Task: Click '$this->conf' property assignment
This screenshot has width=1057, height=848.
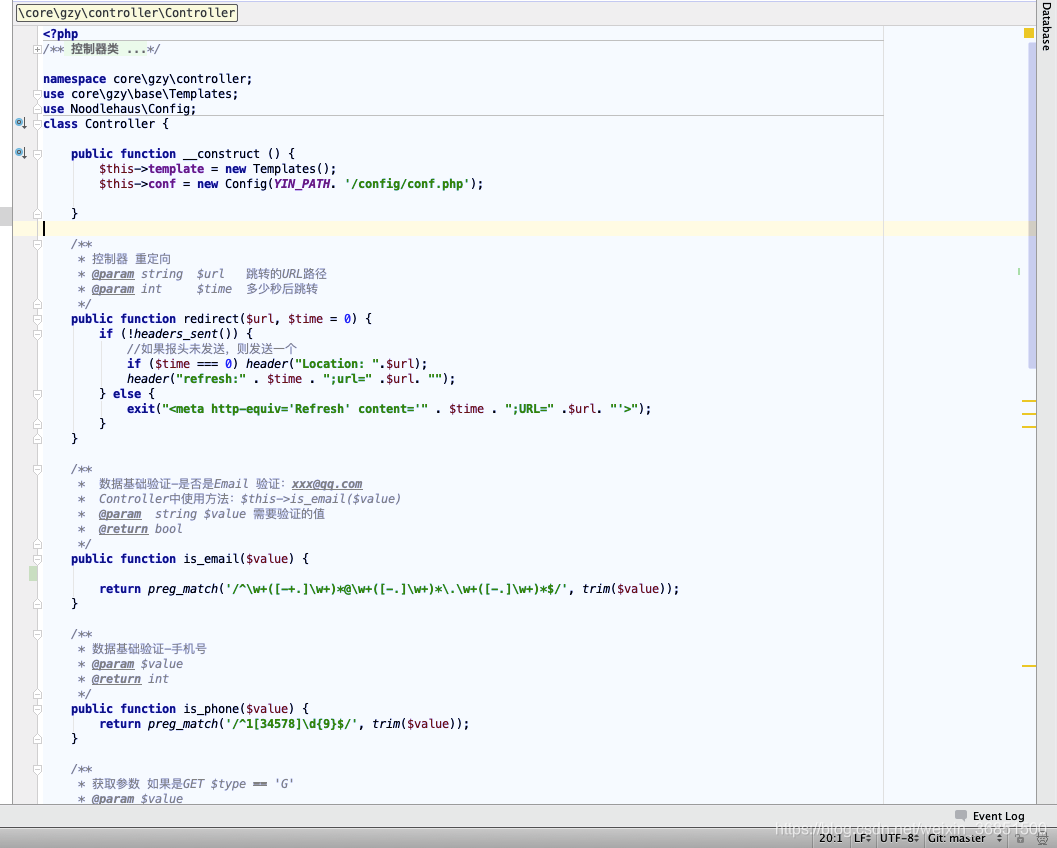Action: pos(137,183)
